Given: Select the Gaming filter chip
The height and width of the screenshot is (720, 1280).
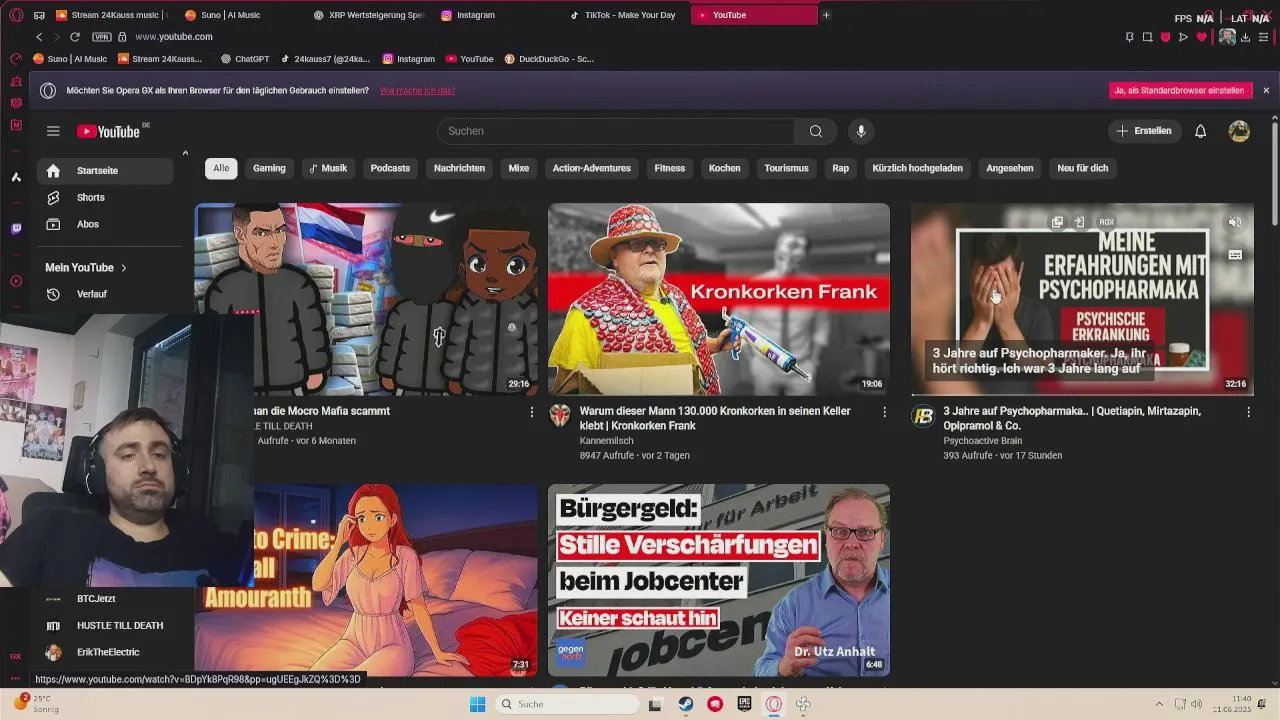Looking at the screenshot, I should 269,168.
